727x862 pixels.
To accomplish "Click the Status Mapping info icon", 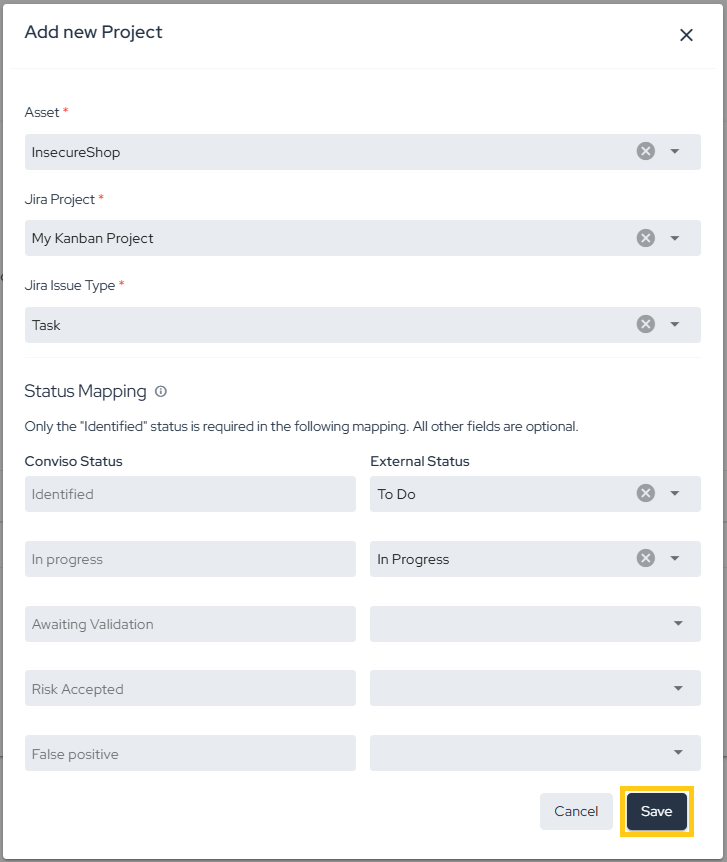I will pos(161,391).
